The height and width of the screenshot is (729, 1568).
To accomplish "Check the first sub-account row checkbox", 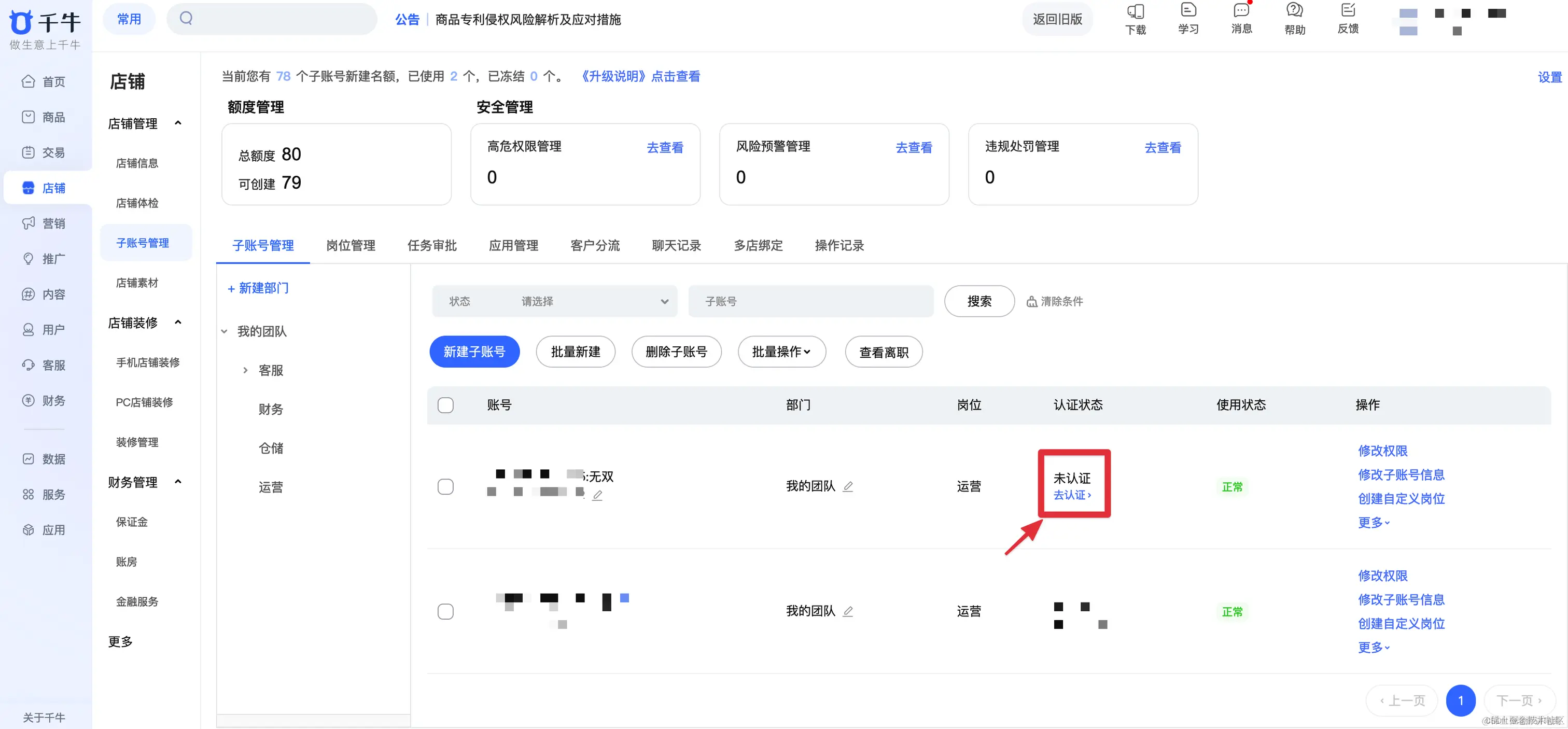I will (x=445, y=487).
